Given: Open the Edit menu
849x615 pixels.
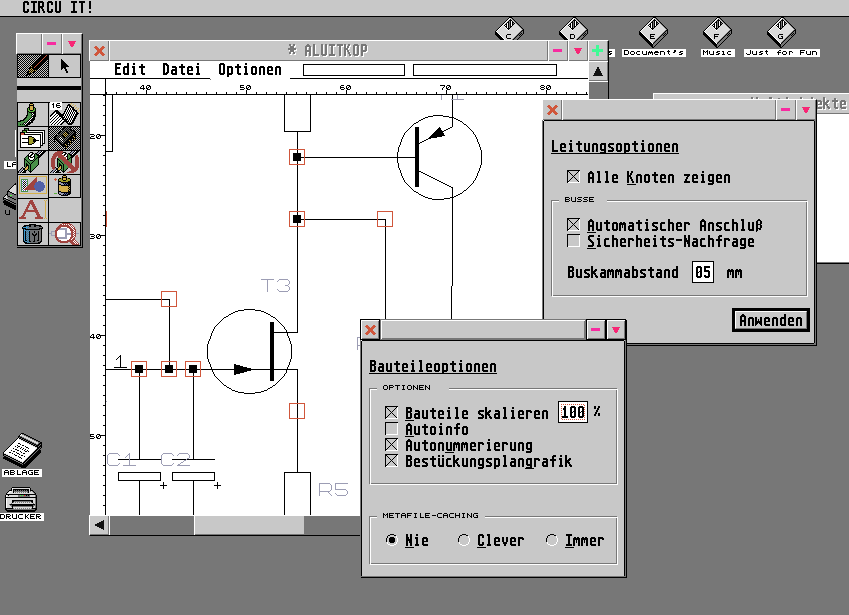Looking at the screenshot, I should click(x=130, y=70).
